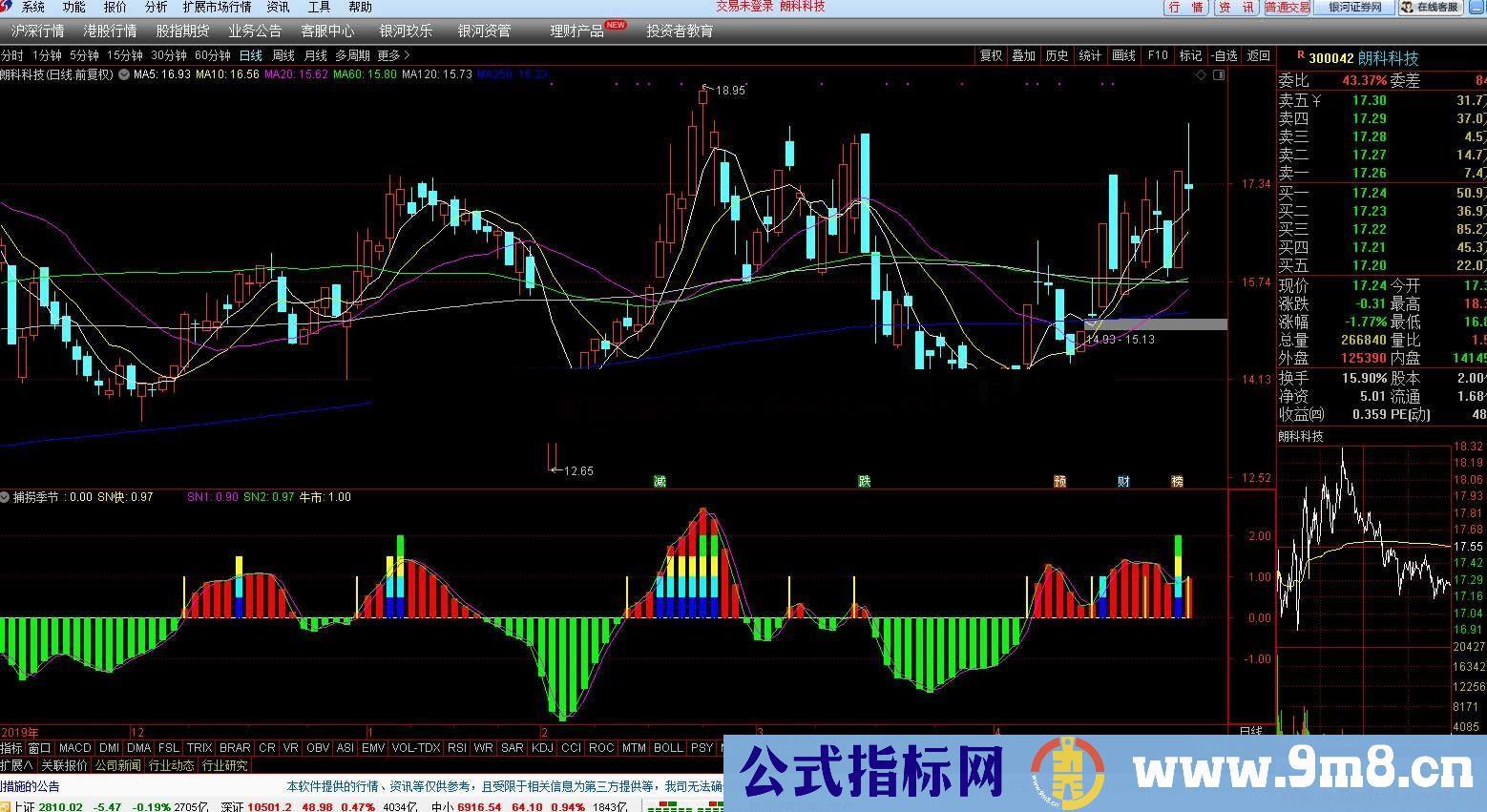The image size is (1487, 812).
Task: Click the 减 event marker on chart
Action: coord(660,481)
